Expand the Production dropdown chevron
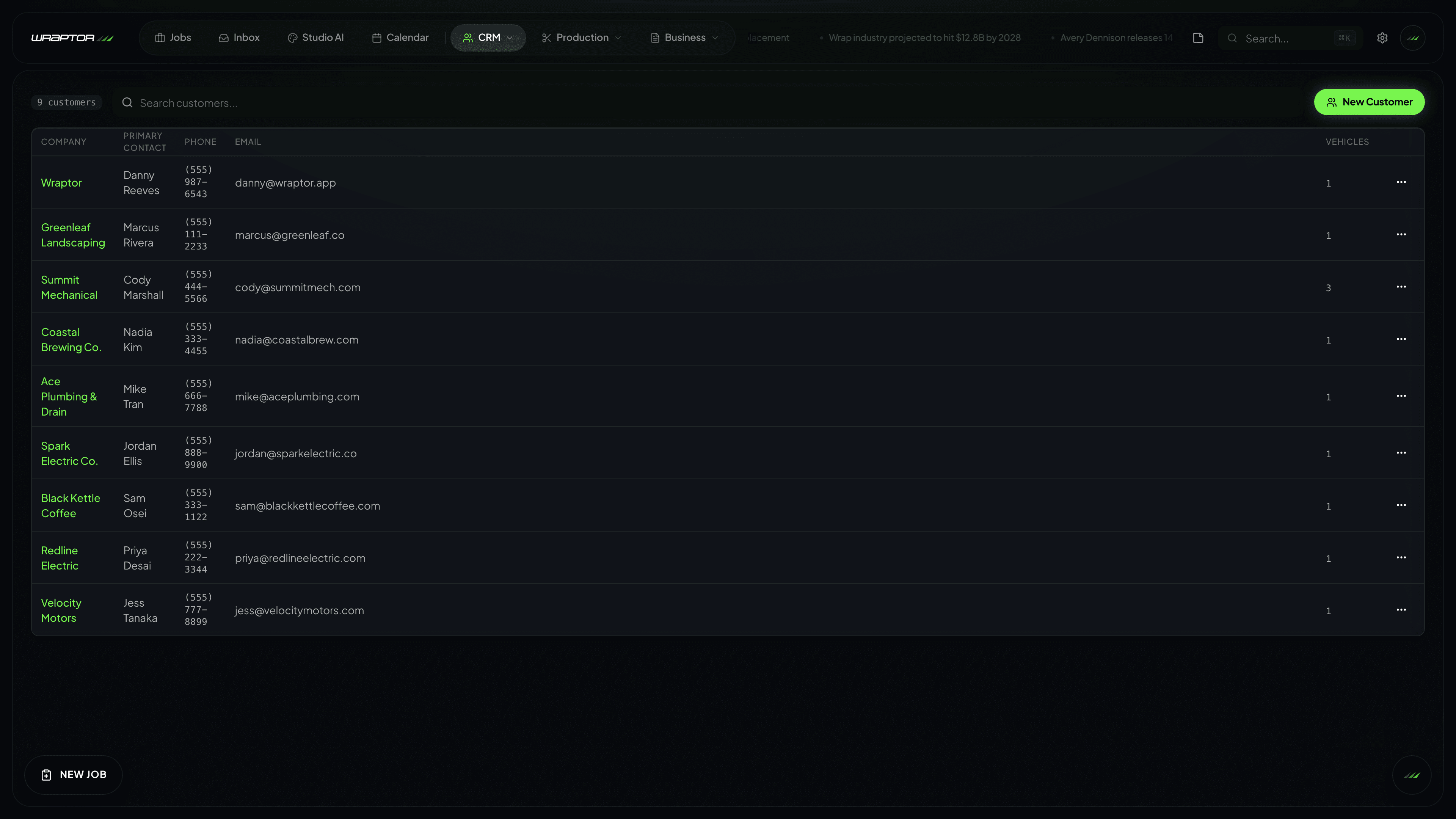1456x819 pixels. pyautogui.click(x=618, y=38)
